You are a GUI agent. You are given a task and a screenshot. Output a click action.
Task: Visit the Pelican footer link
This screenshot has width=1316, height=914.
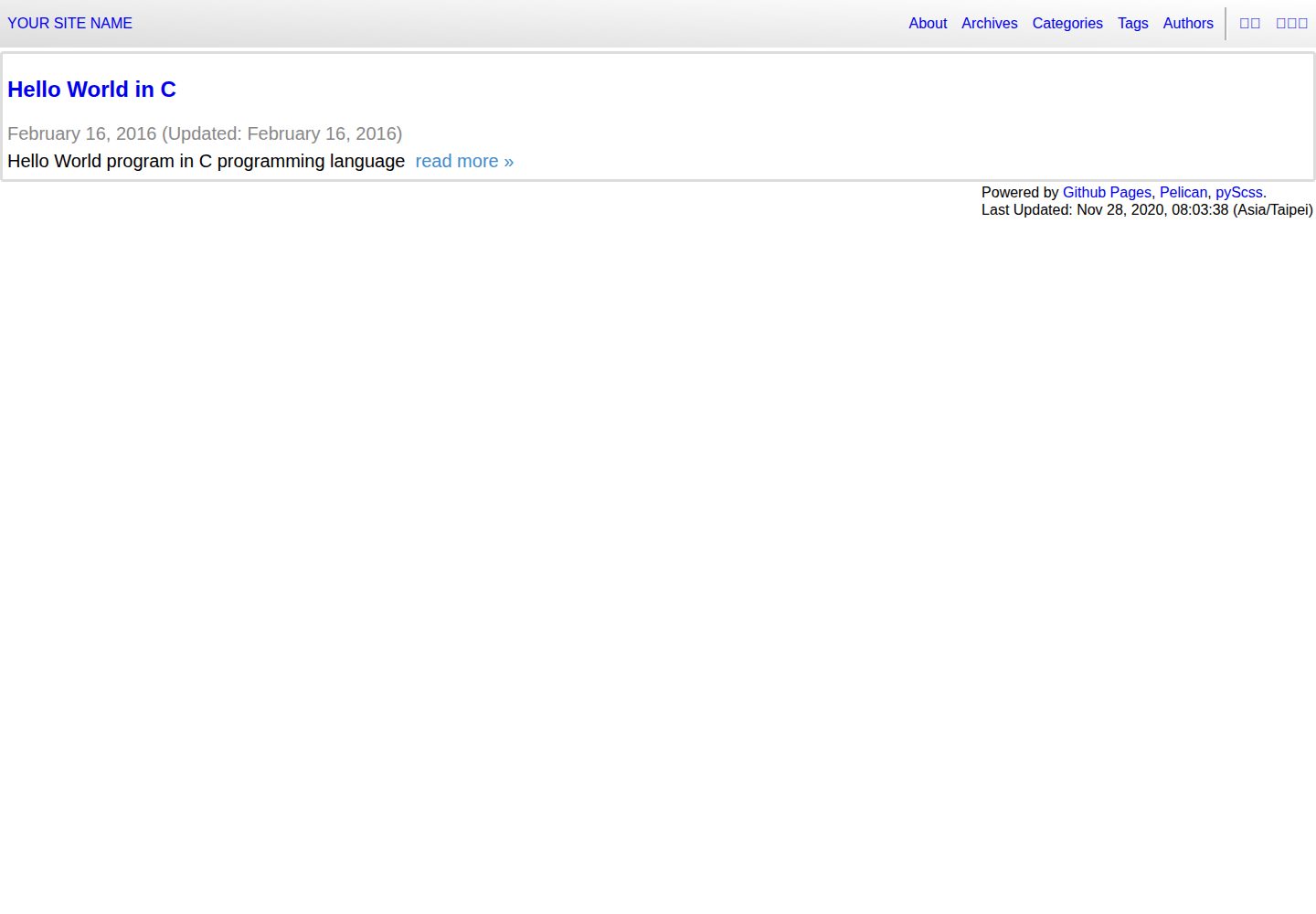(x=1183, y=192)
